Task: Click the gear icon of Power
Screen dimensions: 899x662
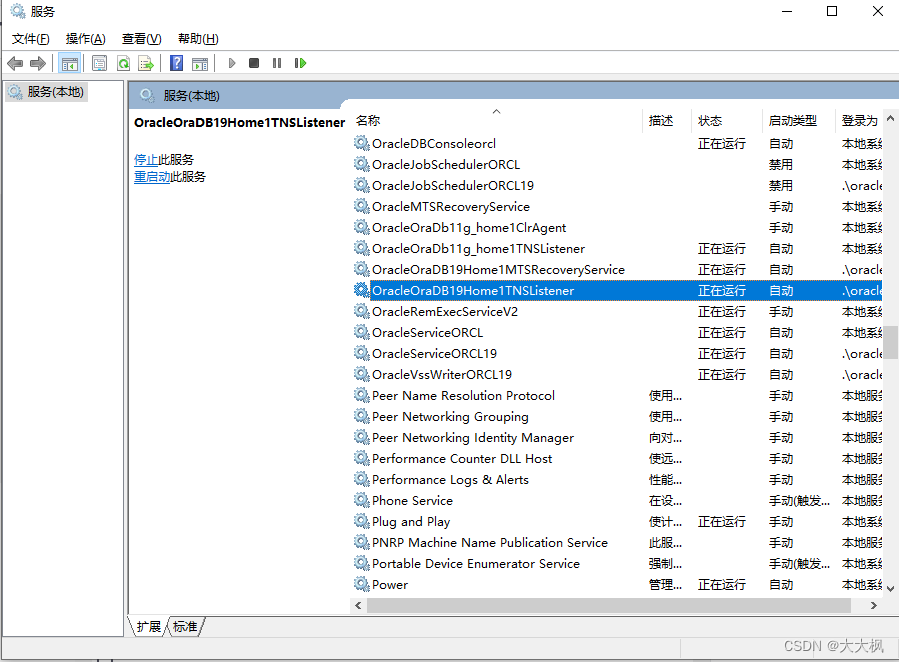Action: tap(362, 585)
